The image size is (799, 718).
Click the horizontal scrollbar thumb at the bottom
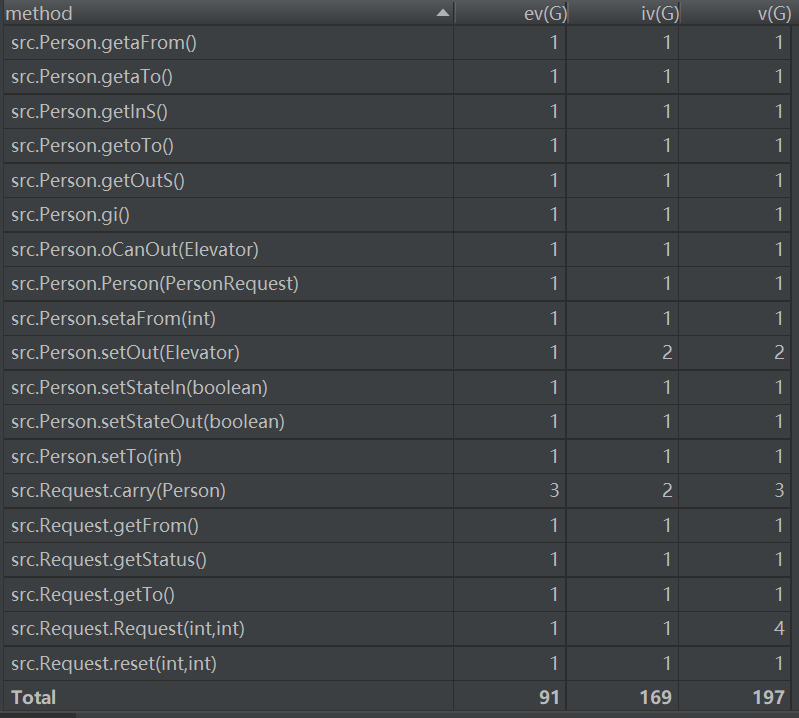[38, 715]
